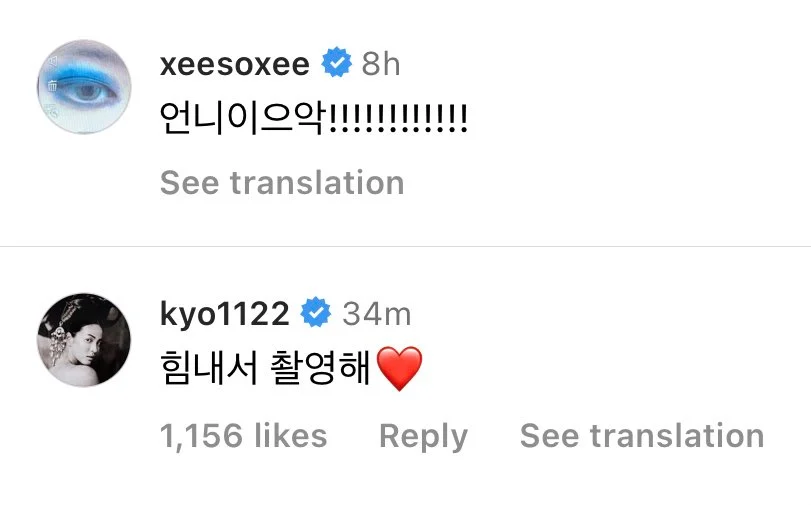Click the 34m timestamp
The width and height of the screenshot is (811, 505).
tap(377, 314)
